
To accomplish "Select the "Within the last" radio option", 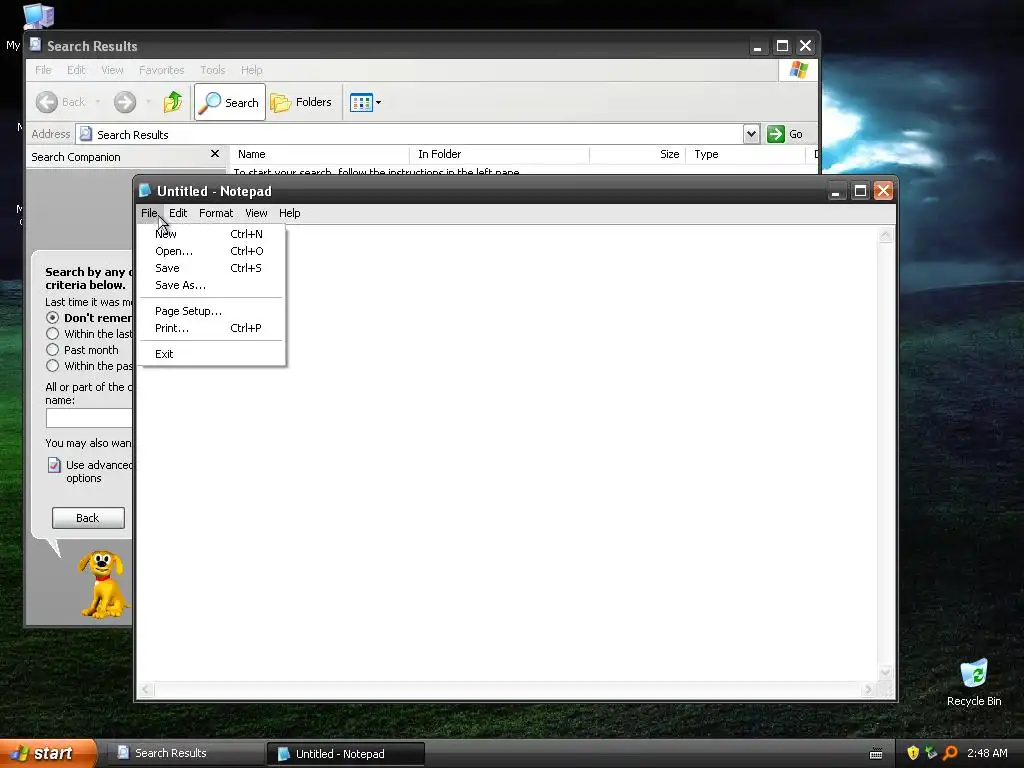I will 52,334.
